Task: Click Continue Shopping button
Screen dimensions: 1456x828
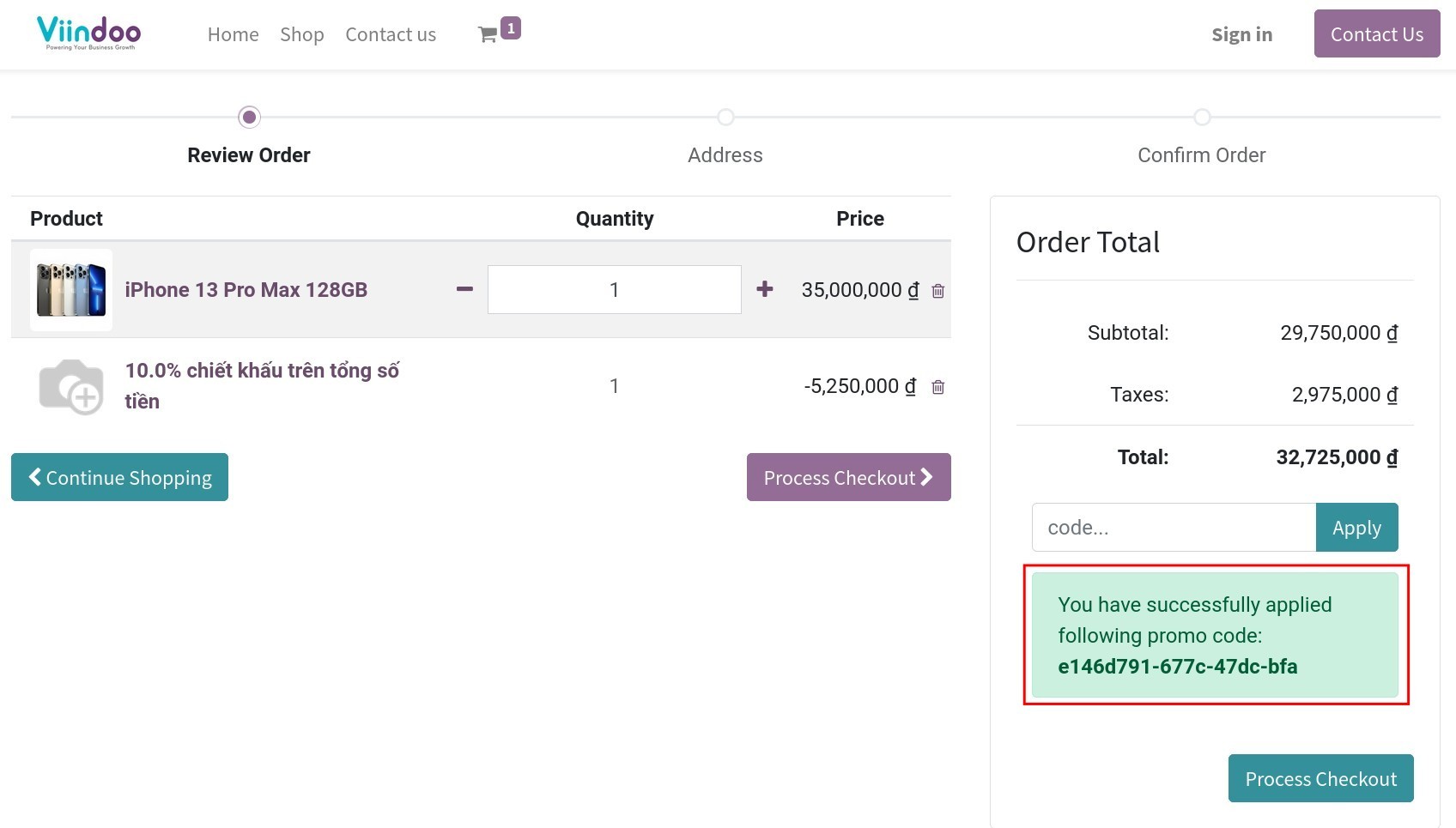Action: pos(119,477)
